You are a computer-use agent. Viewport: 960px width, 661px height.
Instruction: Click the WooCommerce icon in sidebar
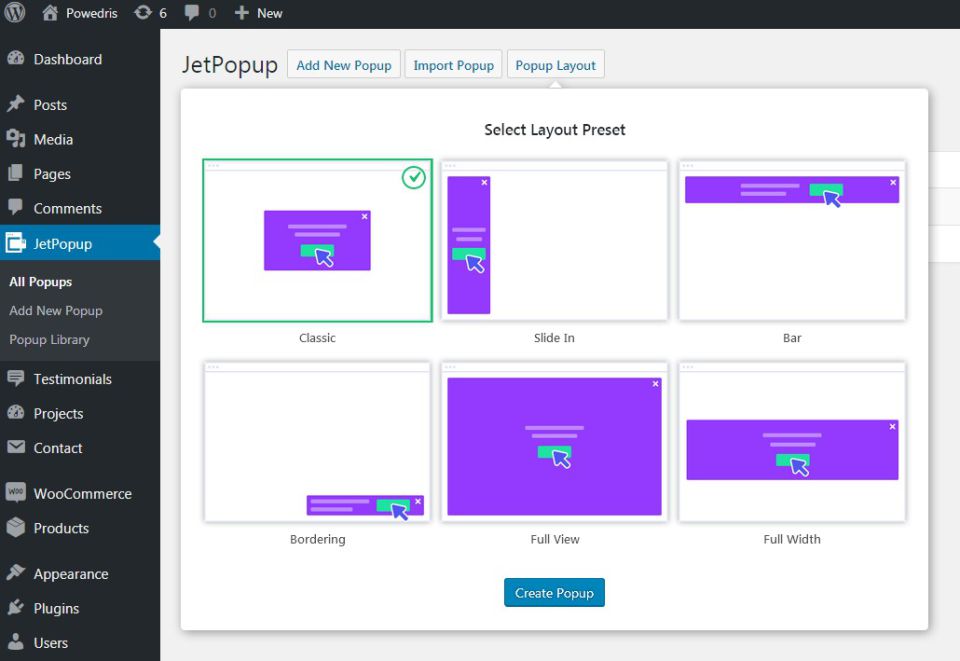click(x=15, y=493)
